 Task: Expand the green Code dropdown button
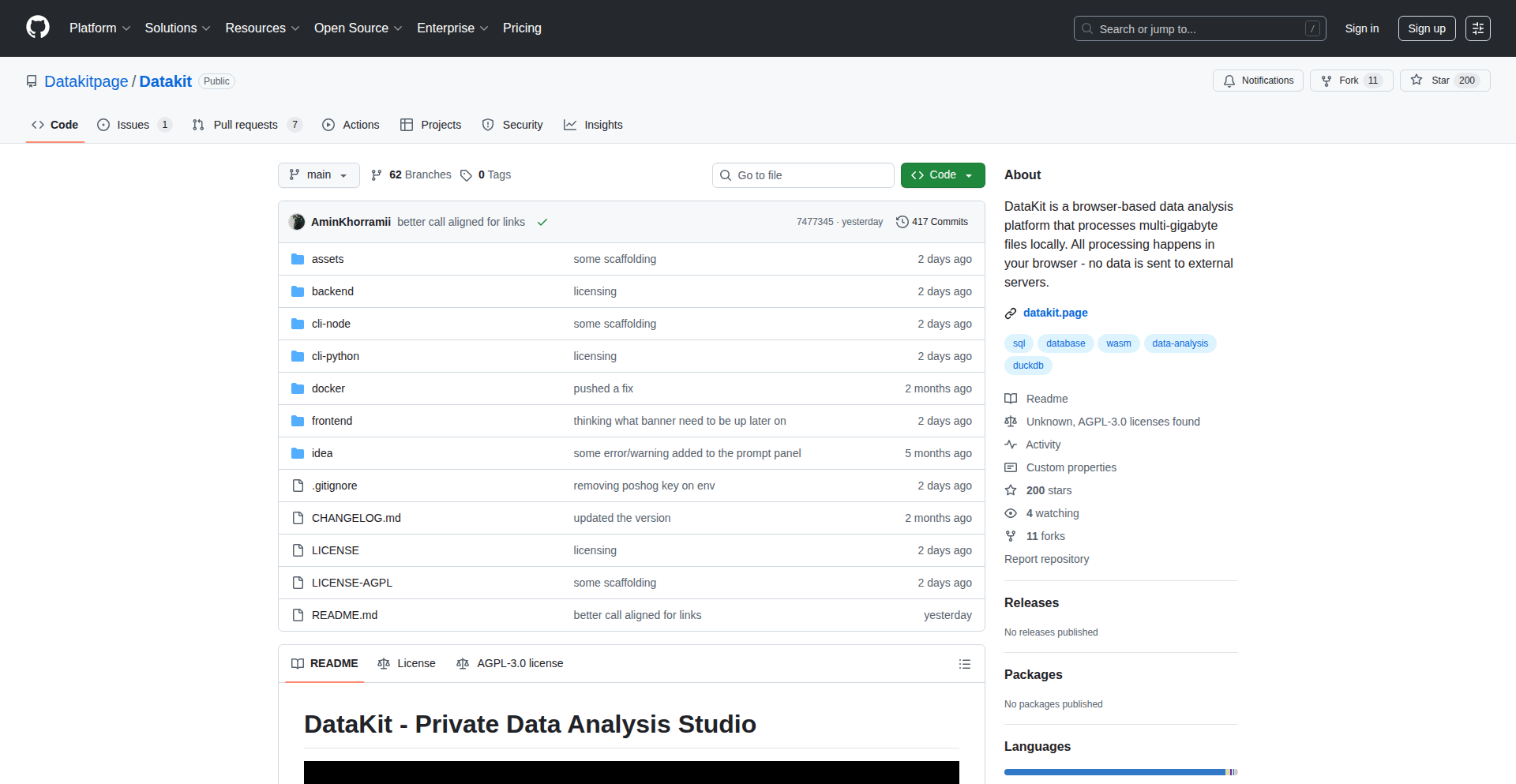[942, 175]
